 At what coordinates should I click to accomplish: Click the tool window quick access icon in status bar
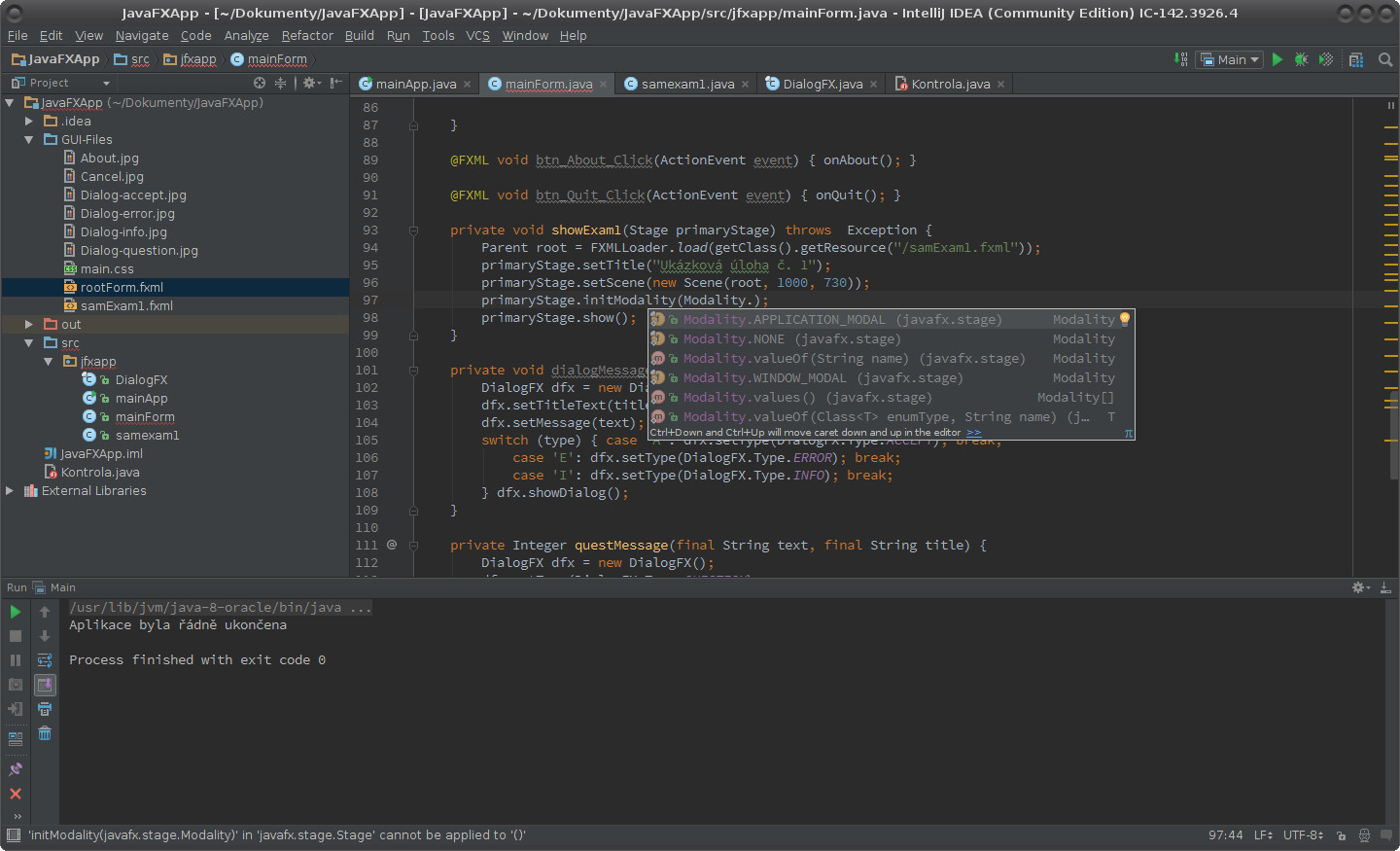13,835
